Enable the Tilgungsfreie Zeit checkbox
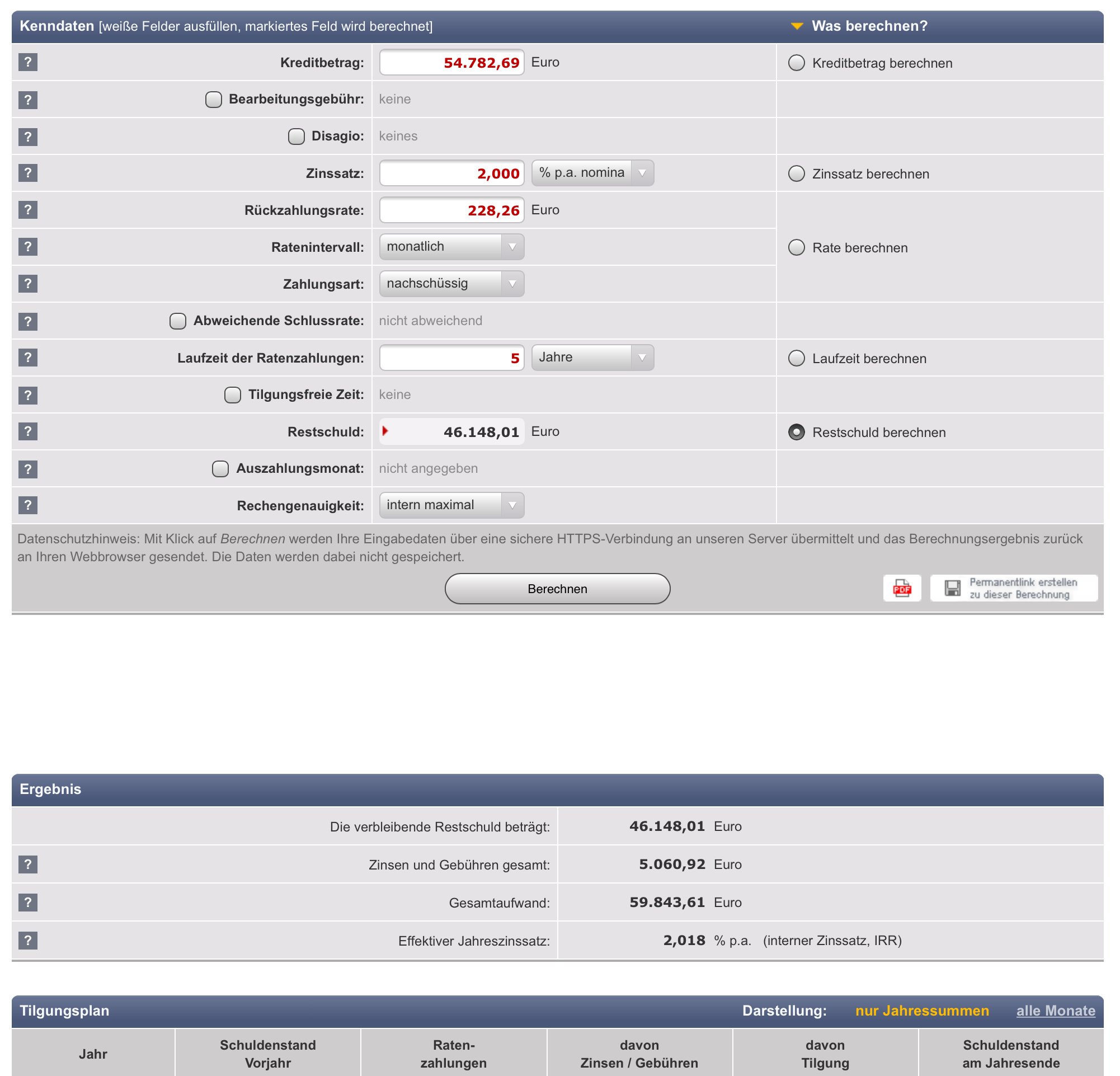Screen dimensions: 1120x1076 tap(233, 395)
